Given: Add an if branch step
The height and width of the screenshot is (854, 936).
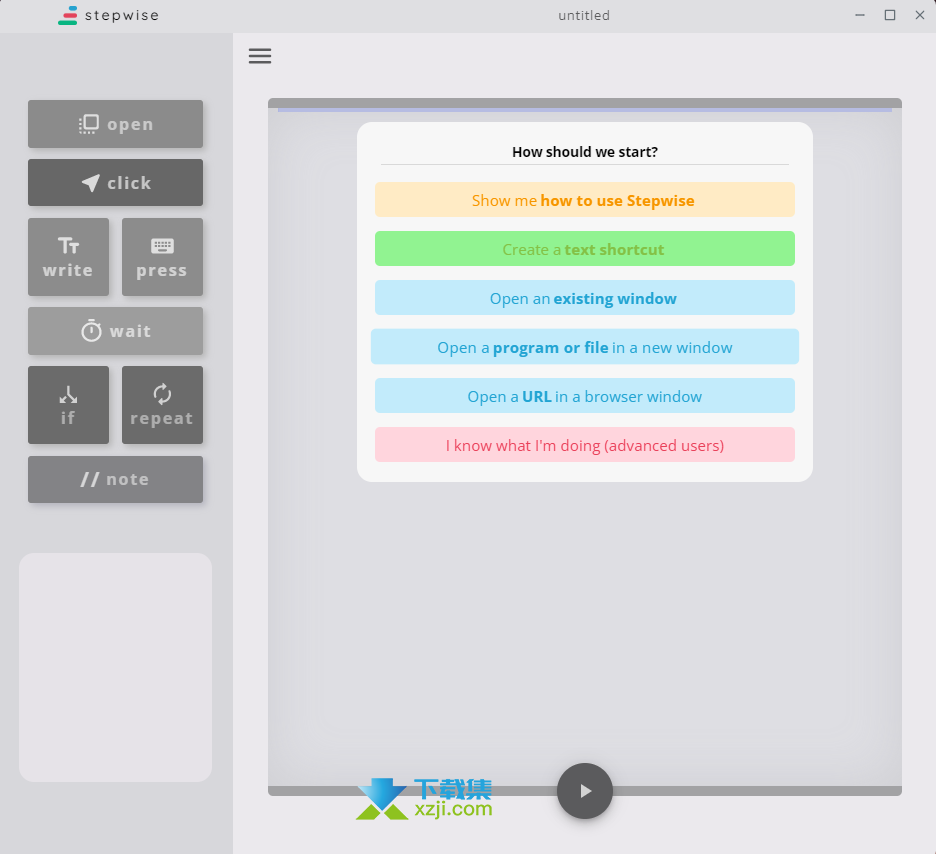Looking at the screenshot, I should pos(68,405).
